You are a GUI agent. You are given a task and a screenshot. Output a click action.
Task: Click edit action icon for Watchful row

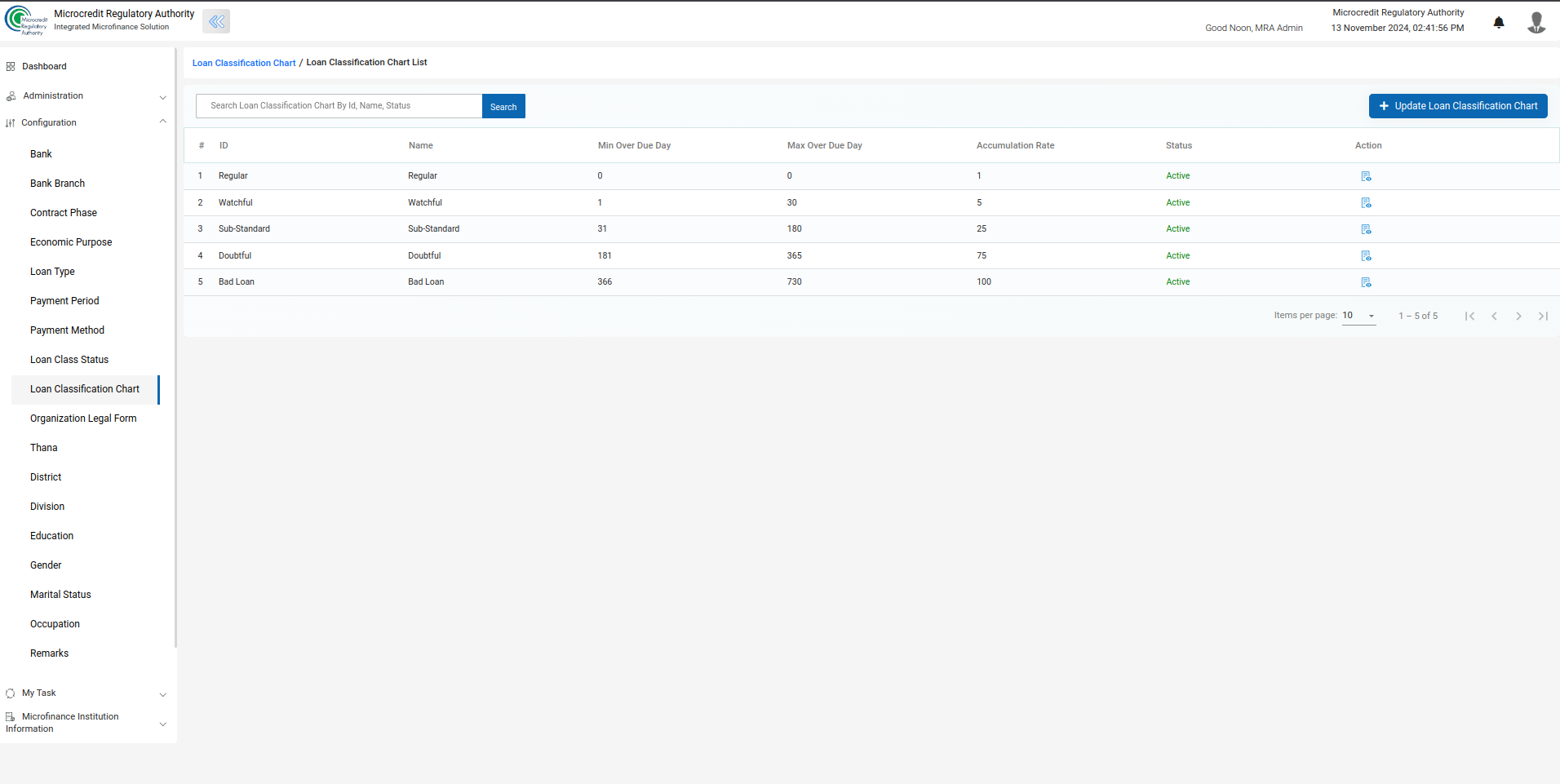click(1366, 203)
